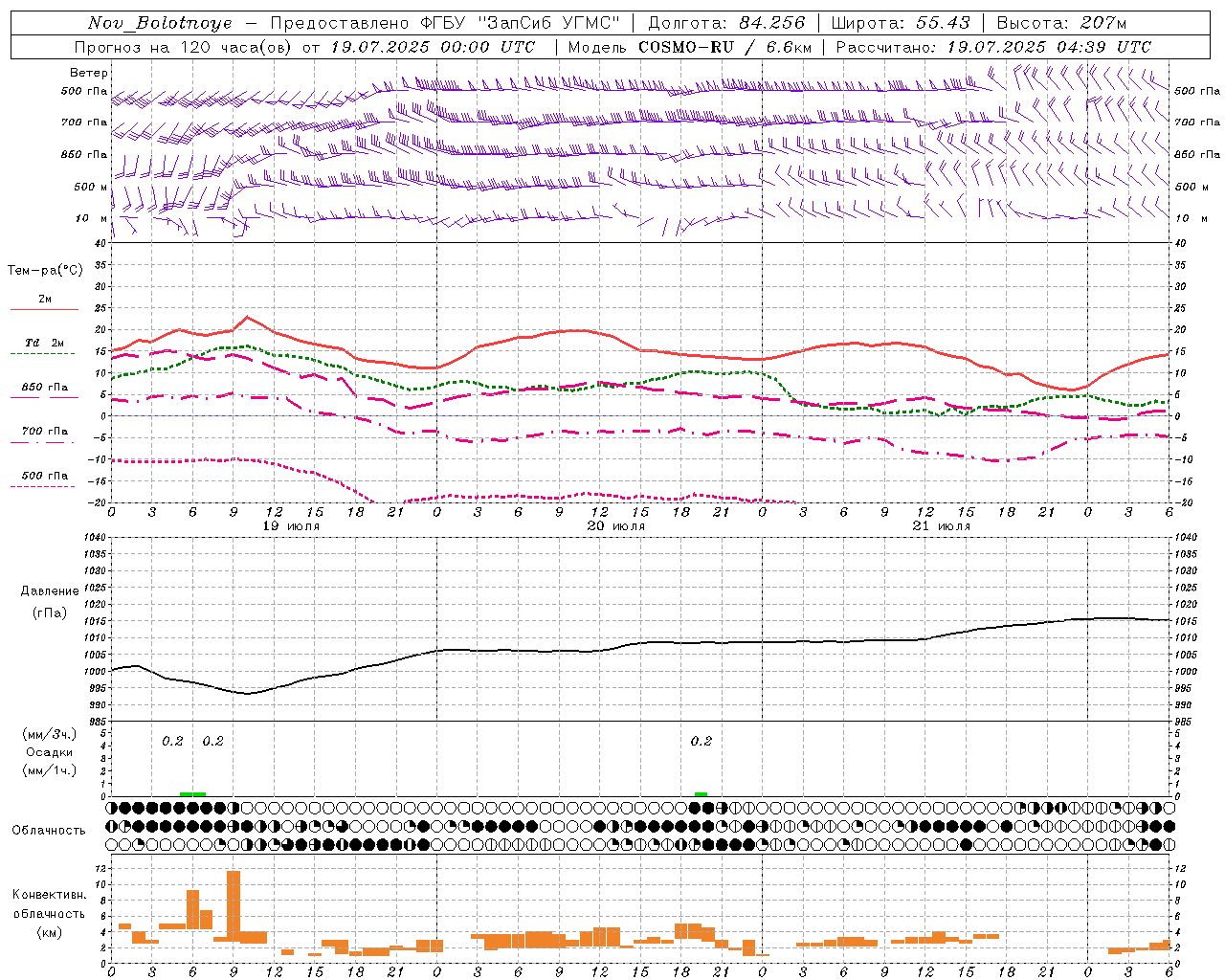Click the "Долгота: 84.256" header value
The width and height of the screenshot is (1225, 980).
pos(726,23)
